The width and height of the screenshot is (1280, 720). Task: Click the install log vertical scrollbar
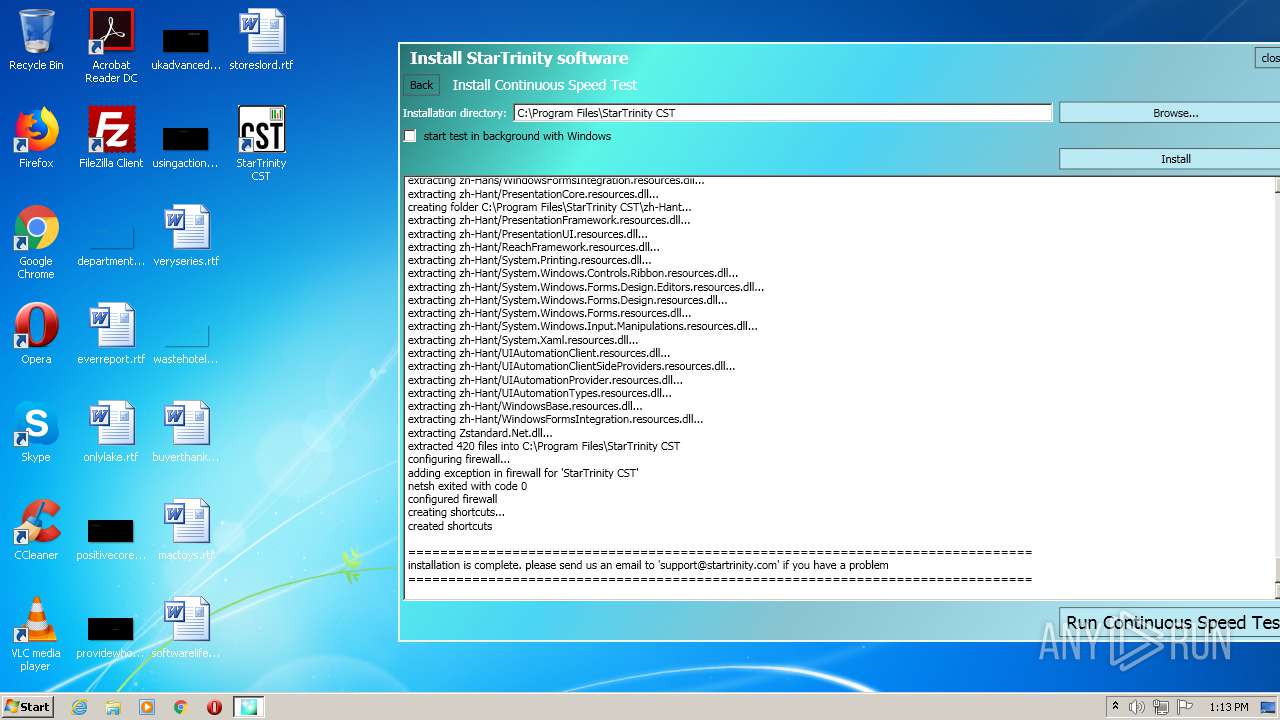[1277, 387]
